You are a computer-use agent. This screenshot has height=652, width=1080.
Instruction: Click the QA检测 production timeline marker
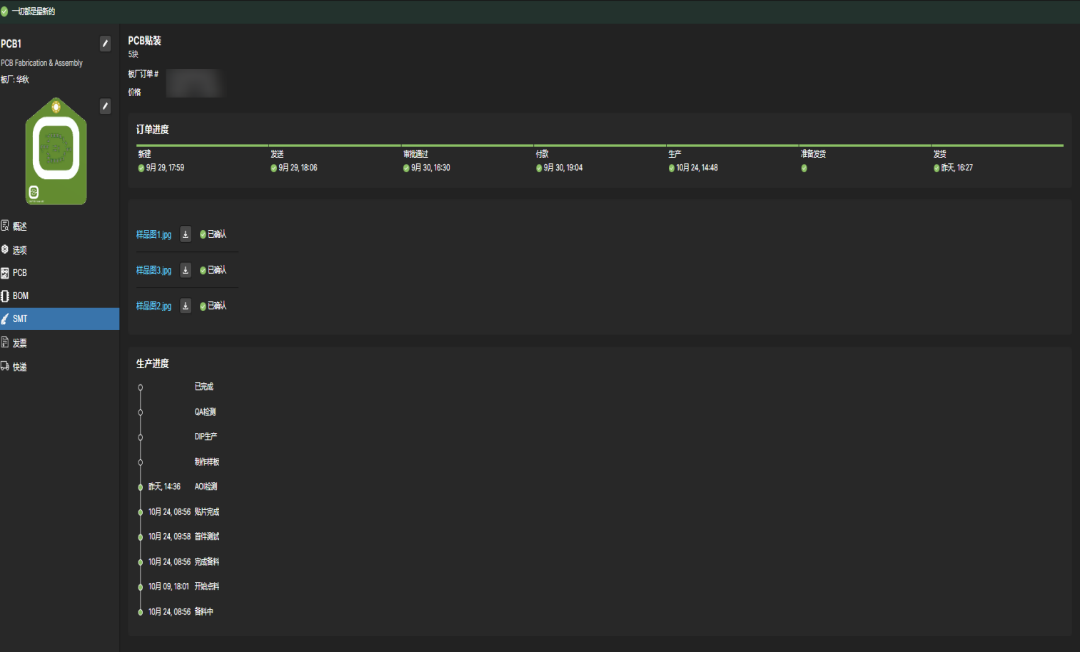(141, 412)
